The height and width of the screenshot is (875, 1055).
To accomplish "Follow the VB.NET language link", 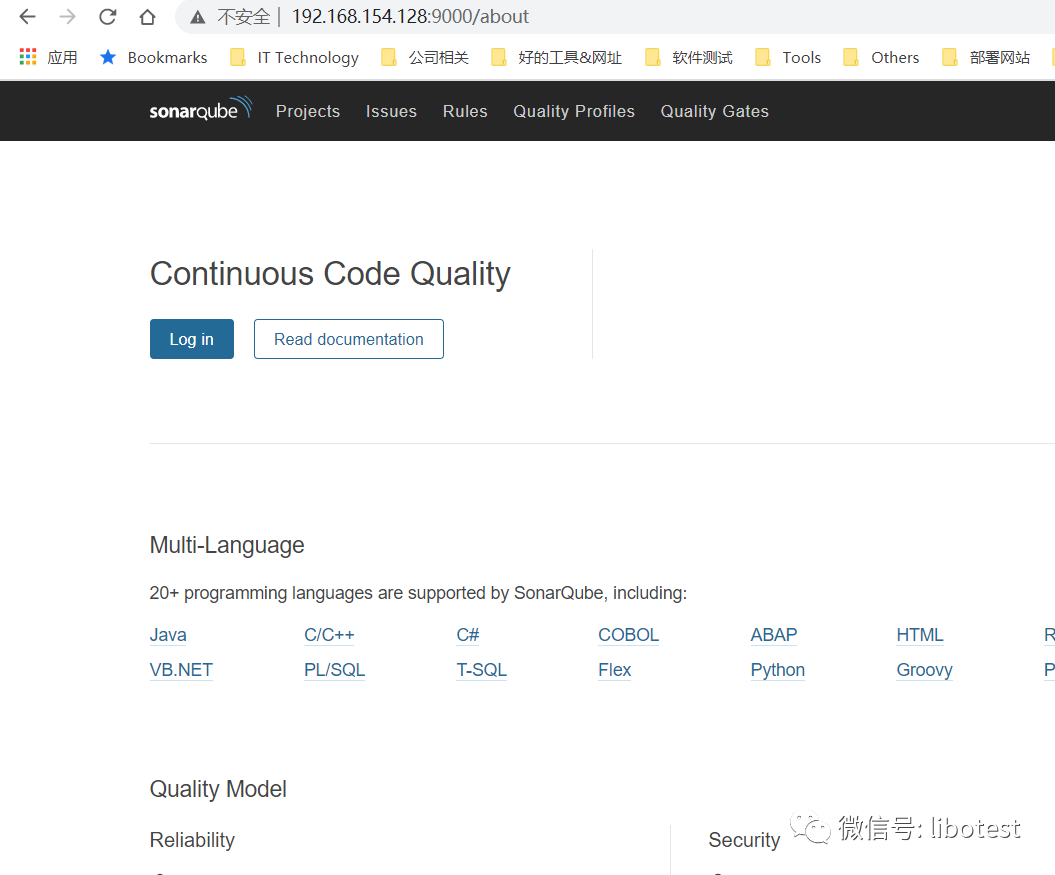I will (181, 670).
